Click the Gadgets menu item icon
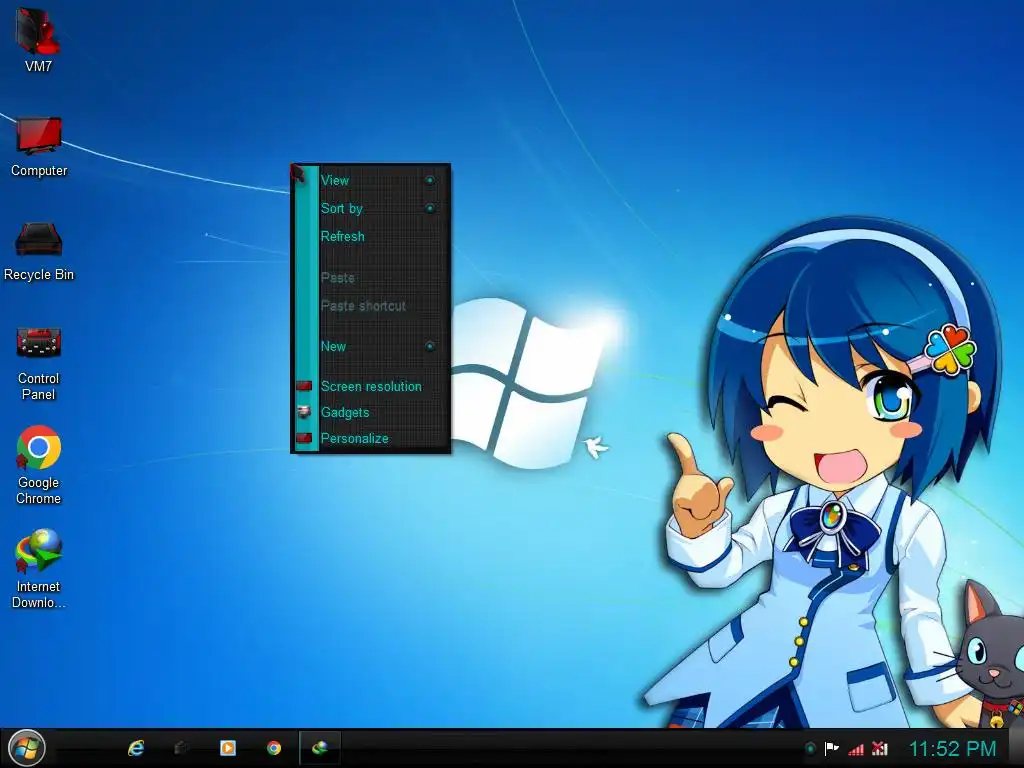This screenshot has height=768, width=1024. coord(304,412)
